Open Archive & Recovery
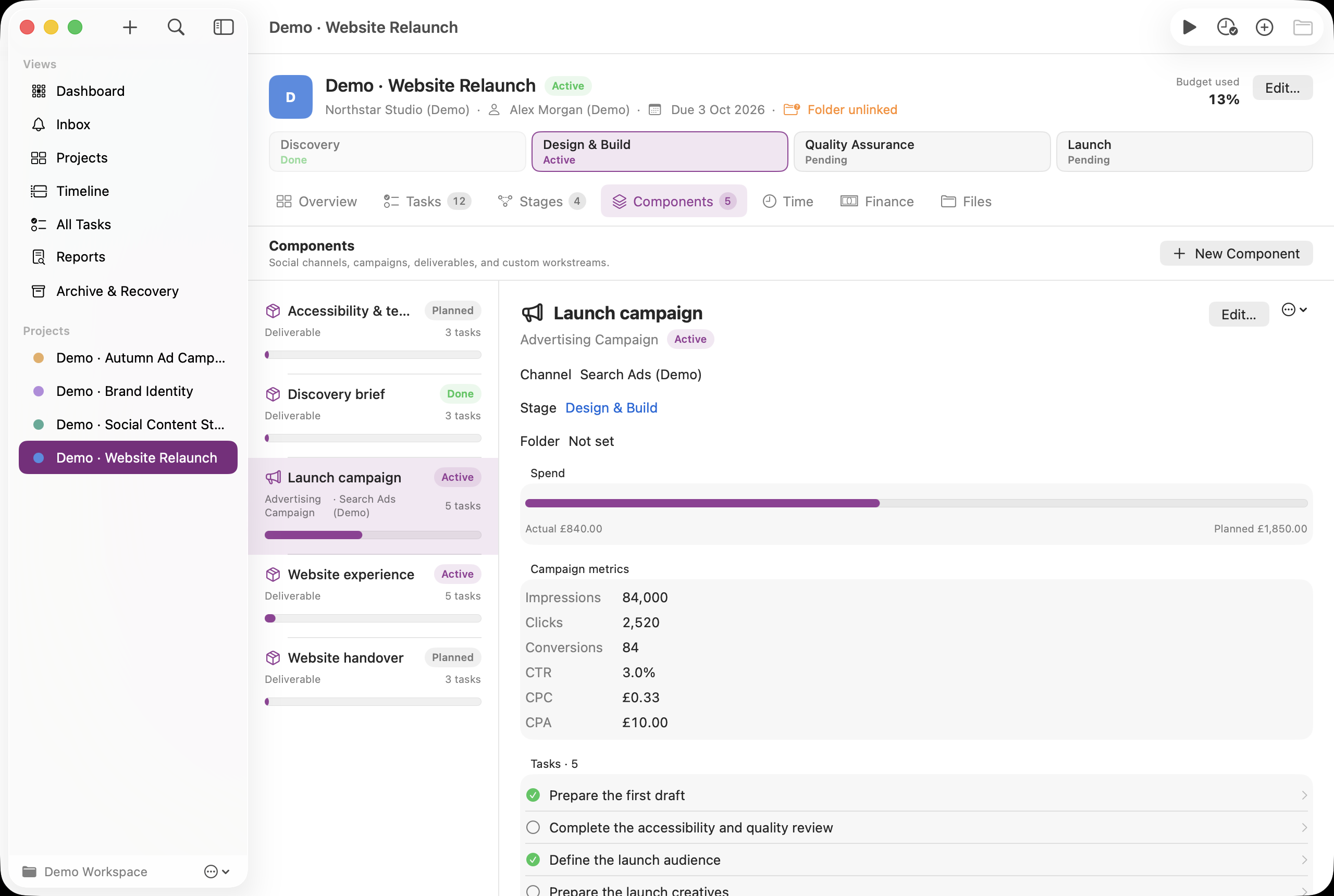This screenshot has width=1334, height=896. tap(128, 291)
